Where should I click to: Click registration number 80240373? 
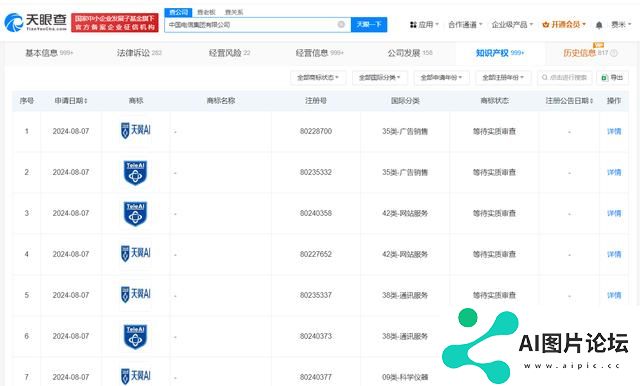pos(316,336)
